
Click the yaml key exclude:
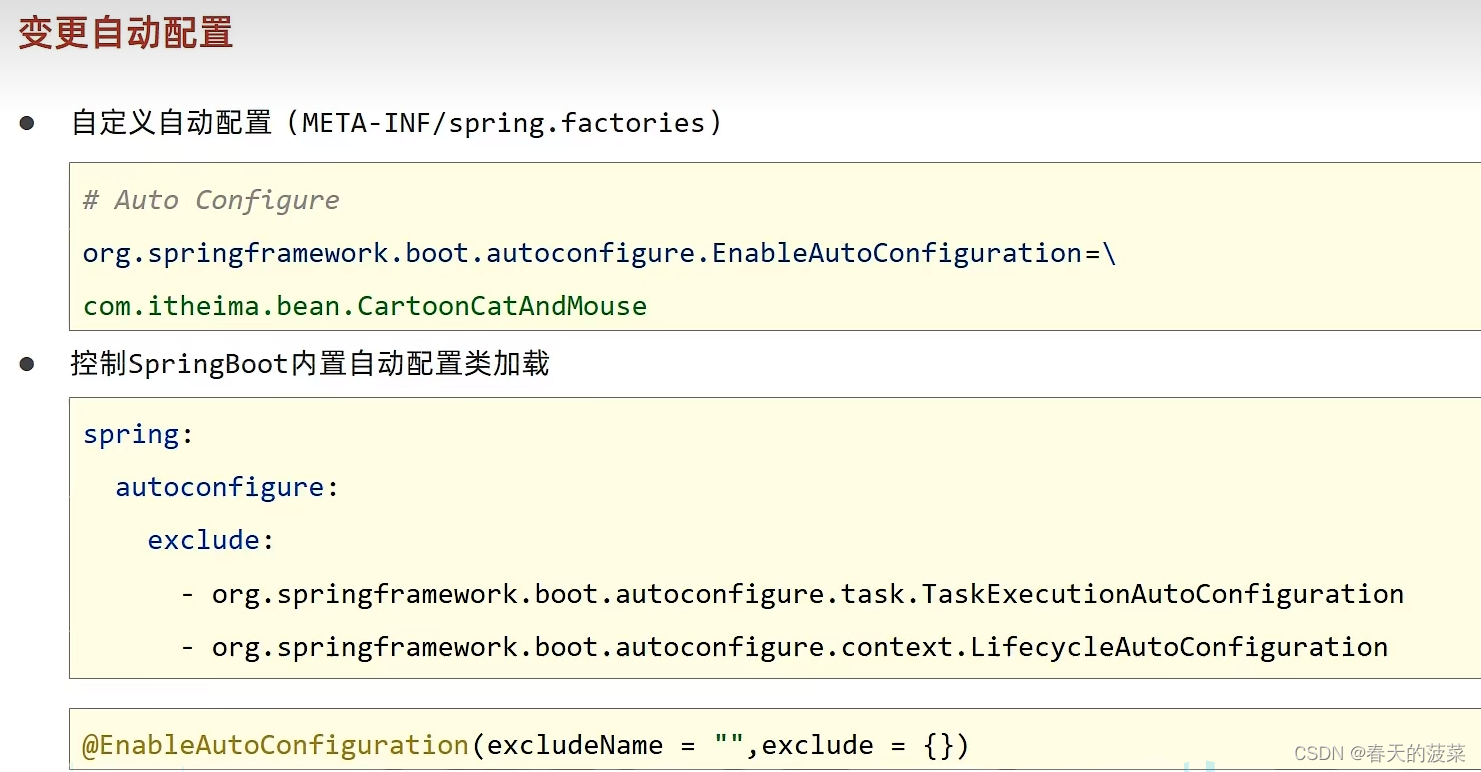(211, 541)
